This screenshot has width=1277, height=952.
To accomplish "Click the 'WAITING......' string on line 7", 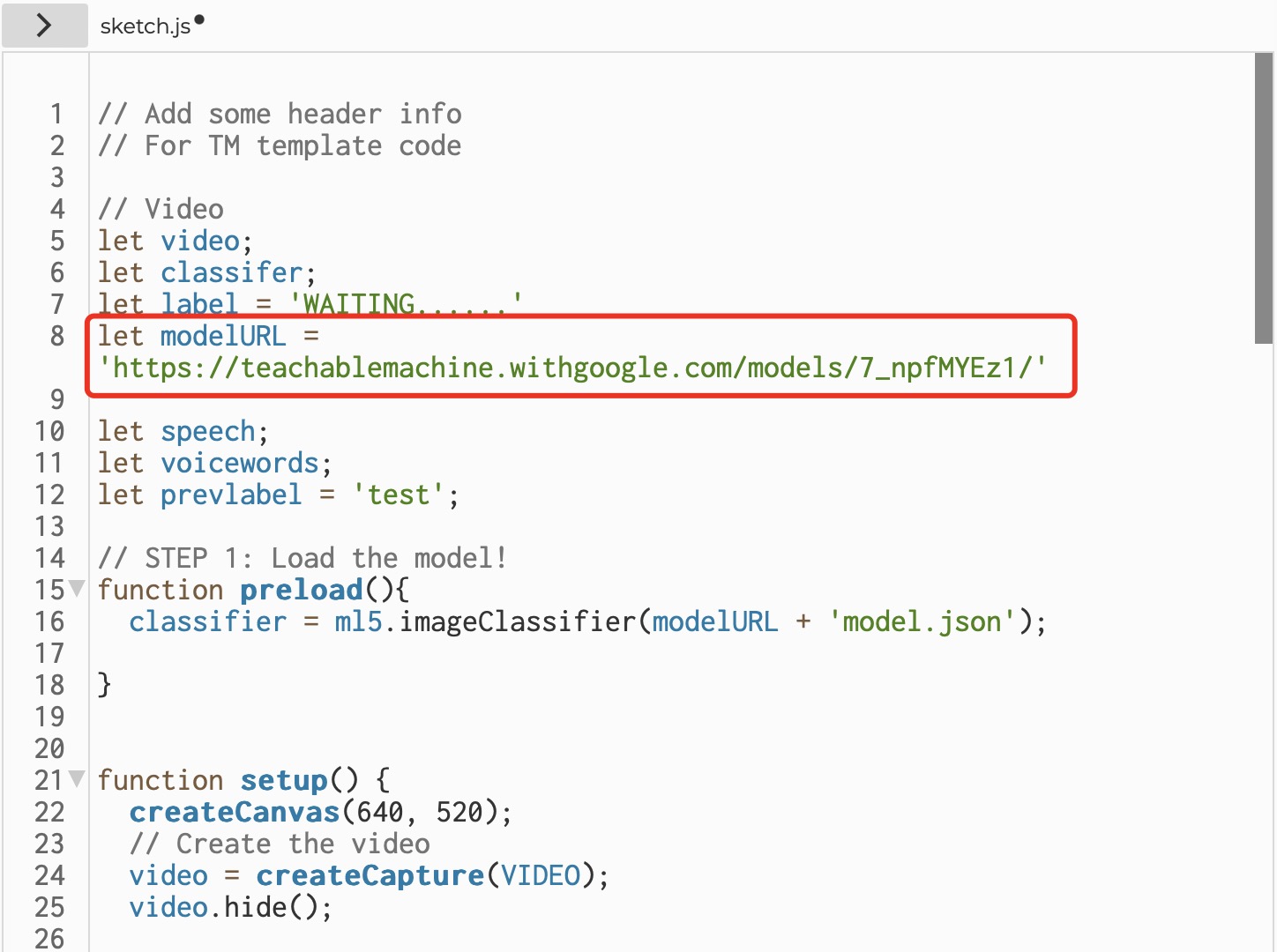I will pyautogui.click(x=406, y=304).
